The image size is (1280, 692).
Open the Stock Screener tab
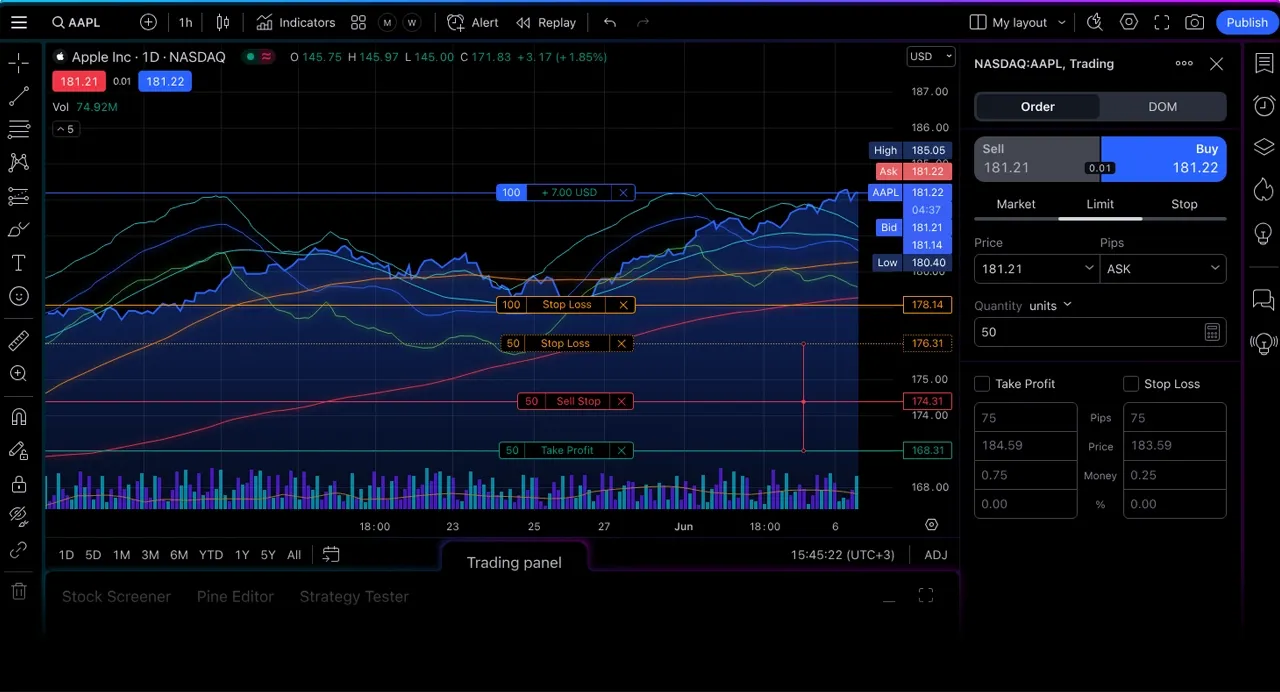(x=116, y=596)
